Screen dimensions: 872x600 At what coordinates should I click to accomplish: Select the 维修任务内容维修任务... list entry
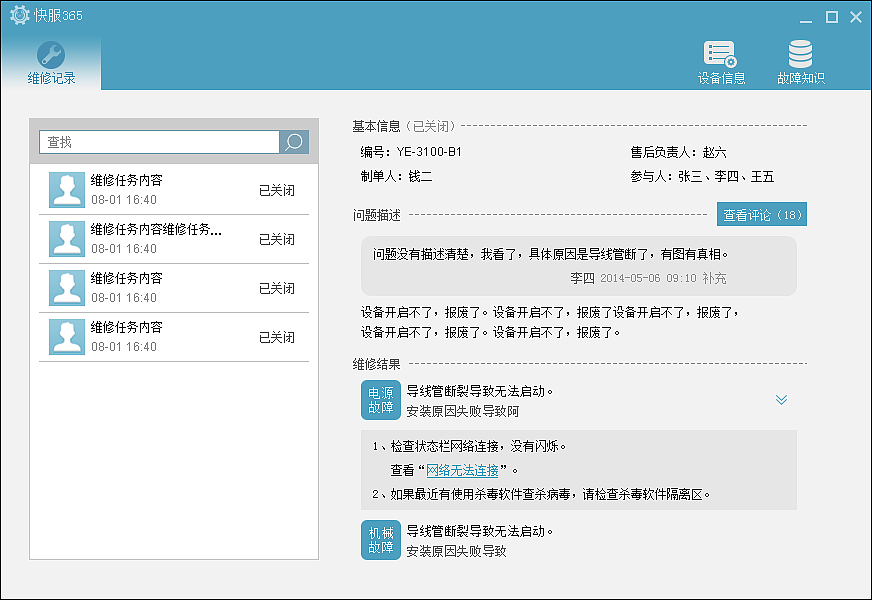pos(156,230)
